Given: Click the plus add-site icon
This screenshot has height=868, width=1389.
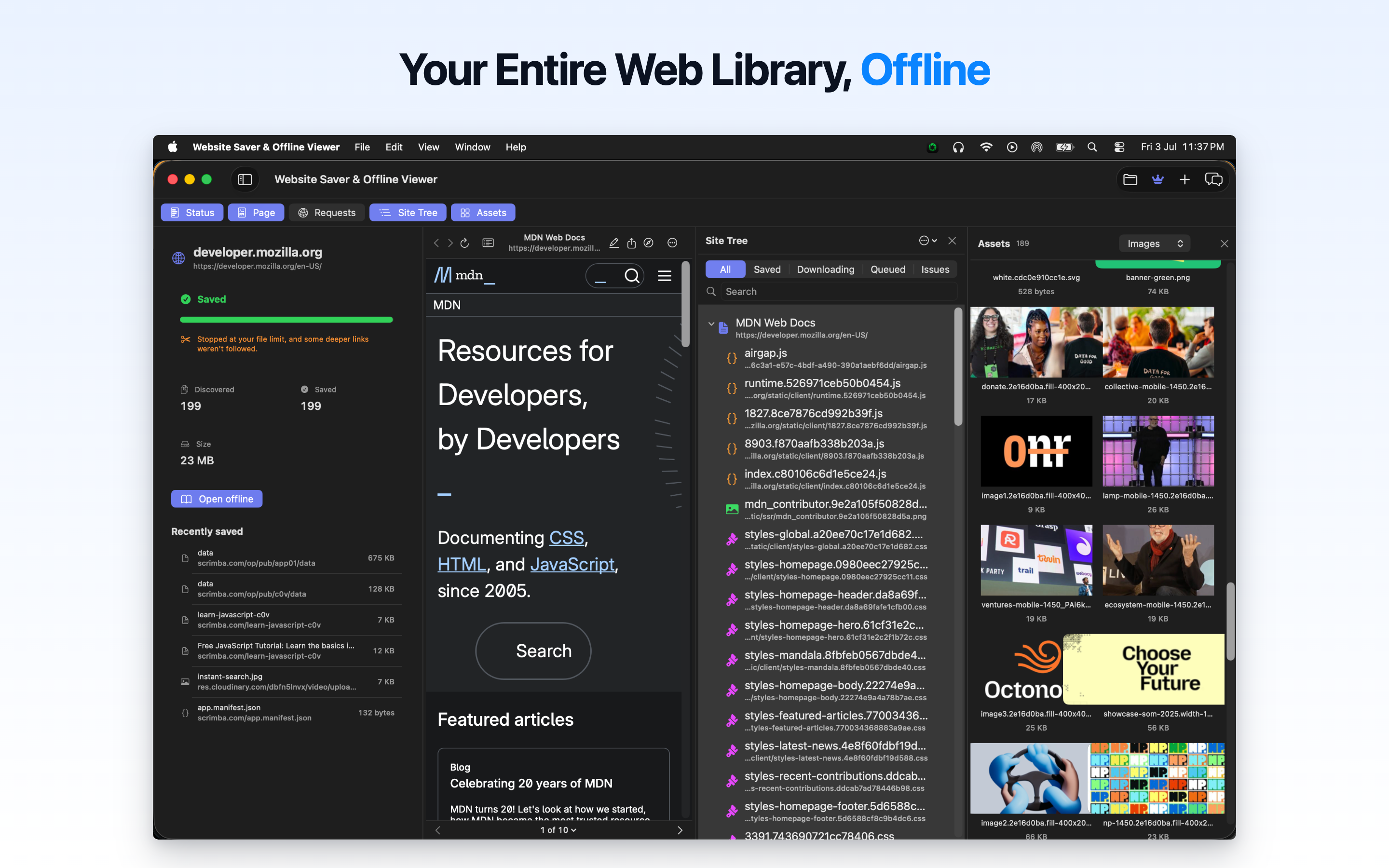Looking at the screenshot, I should click(1185, 180).
